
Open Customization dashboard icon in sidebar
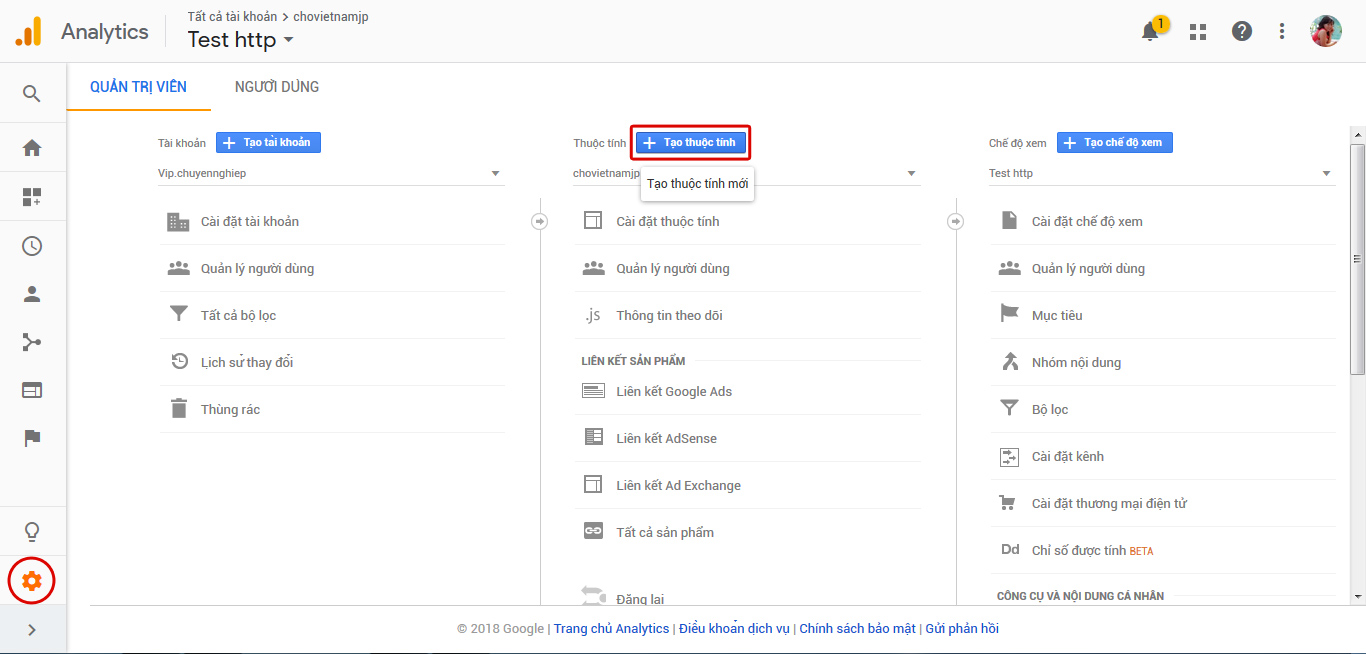tap(32, 197)
